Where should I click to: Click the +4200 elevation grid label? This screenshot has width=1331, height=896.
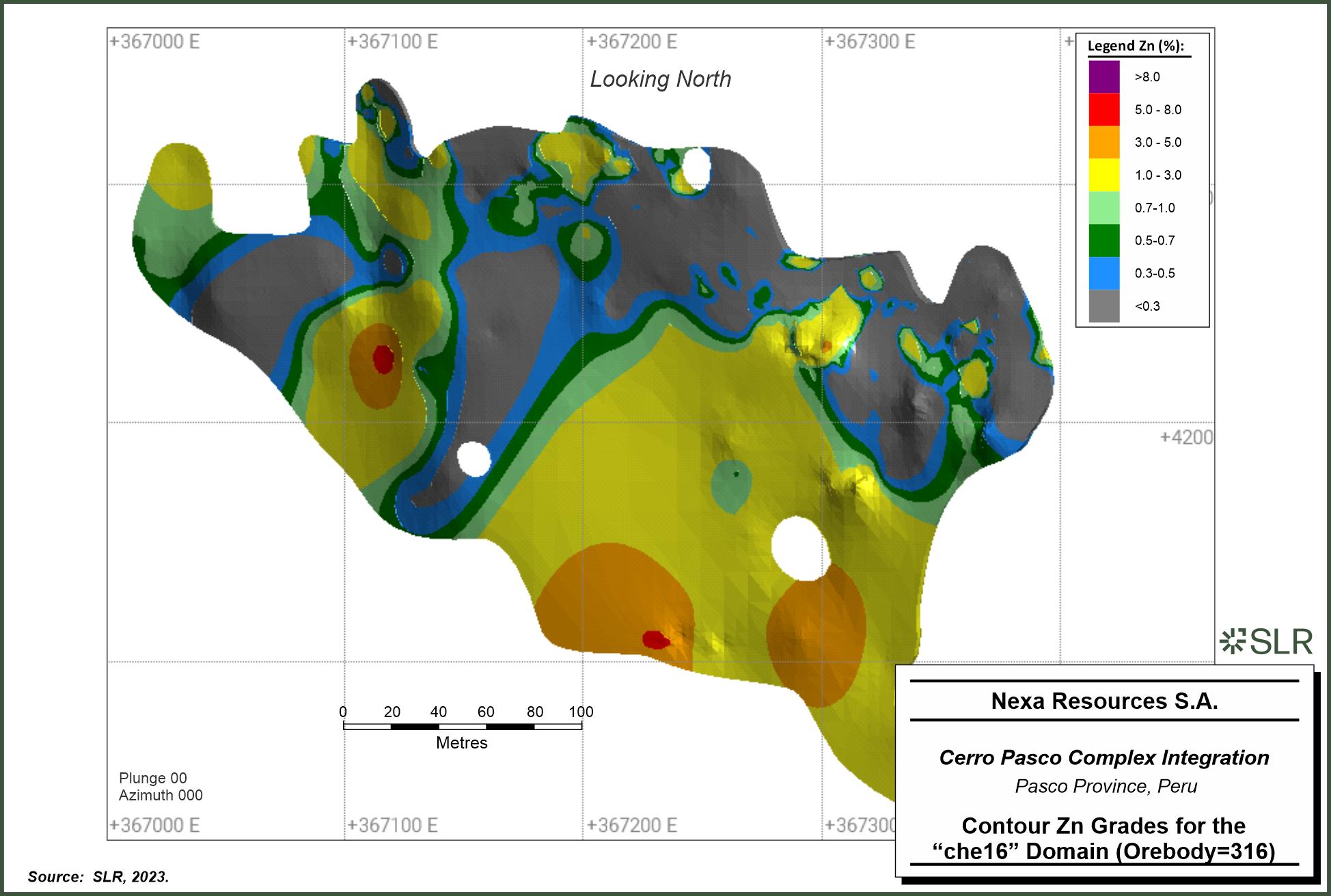pyautogui.click(x=1186, y=437)
